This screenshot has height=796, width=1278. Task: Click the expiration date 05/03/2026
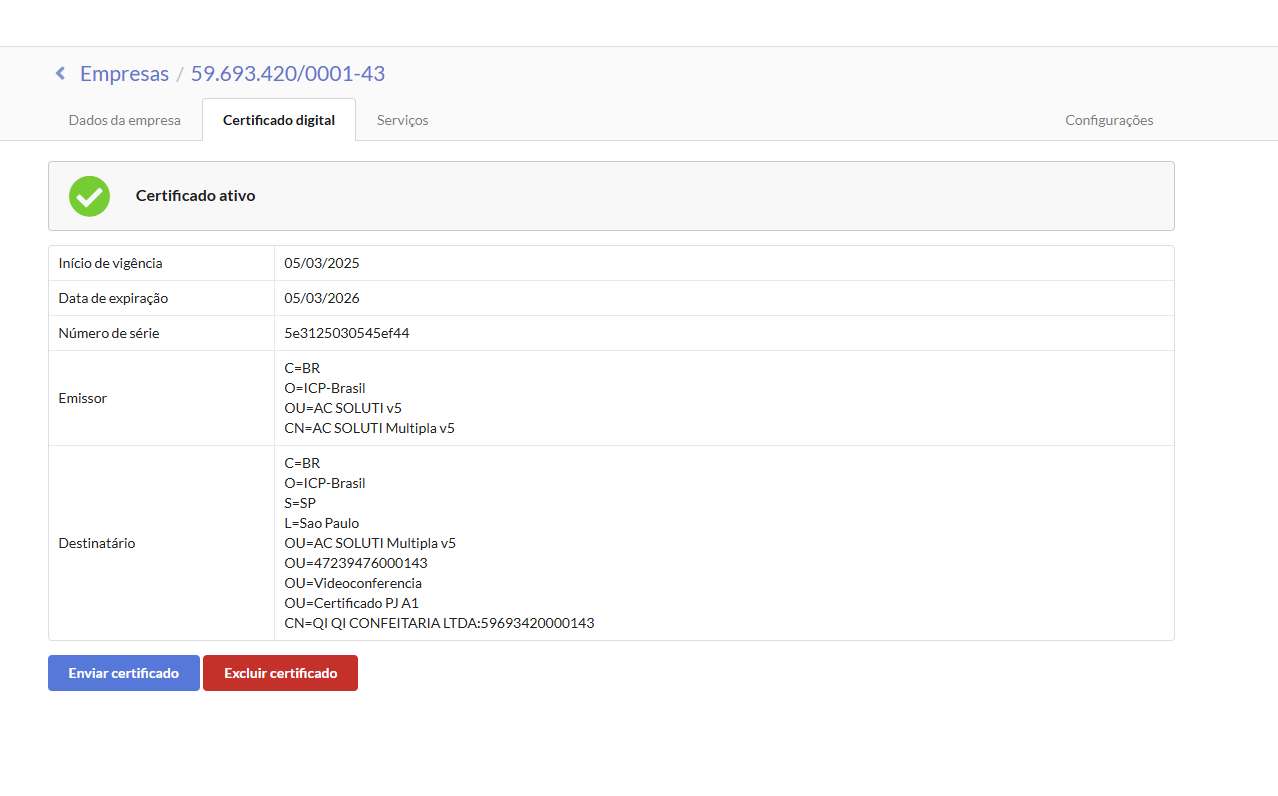click(322, 298)
